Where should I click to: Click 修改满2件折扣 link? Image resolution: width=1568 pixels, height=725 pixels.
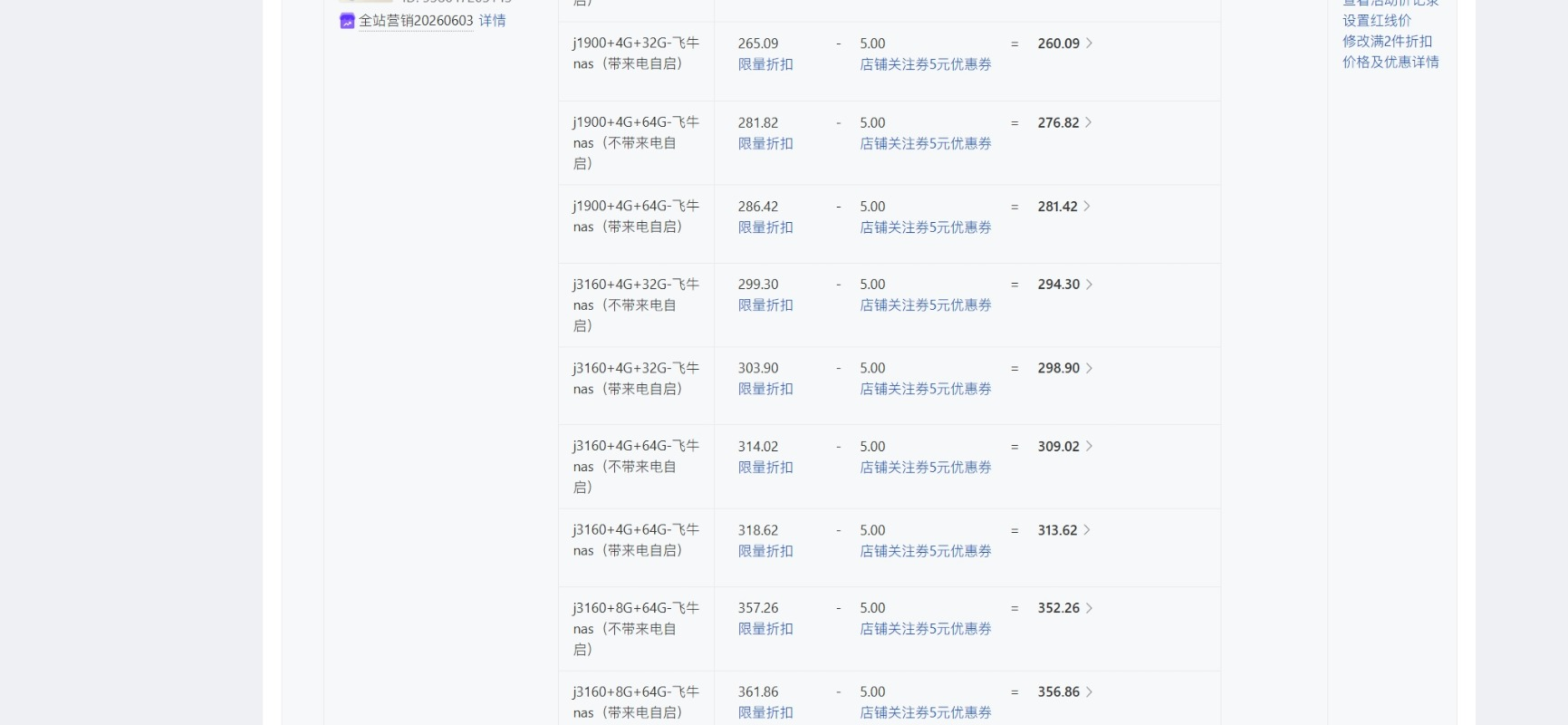1387,41
